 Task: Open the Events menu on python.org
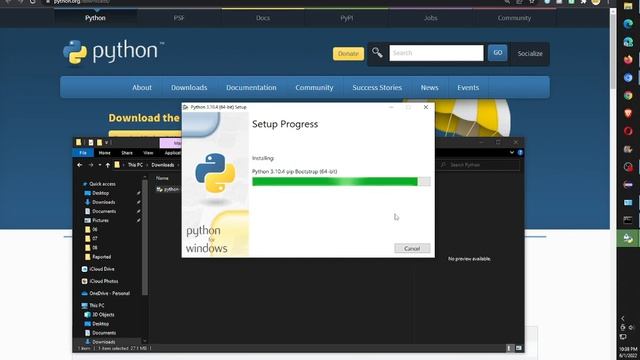click(468, 87)
